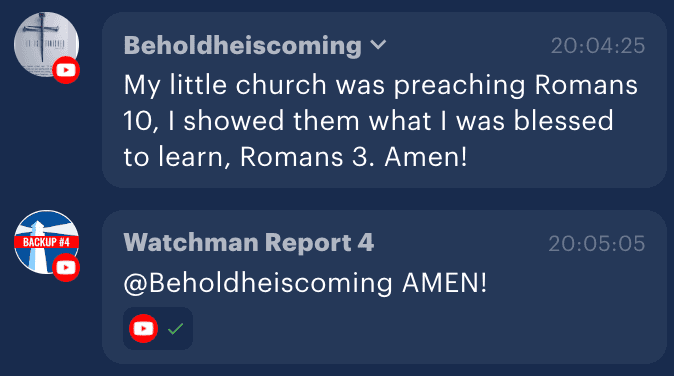Click the @Beholdheiscoming mention in the reply
Screen dimensions: 674x376
pyautogui.click(x=258, y=284)
